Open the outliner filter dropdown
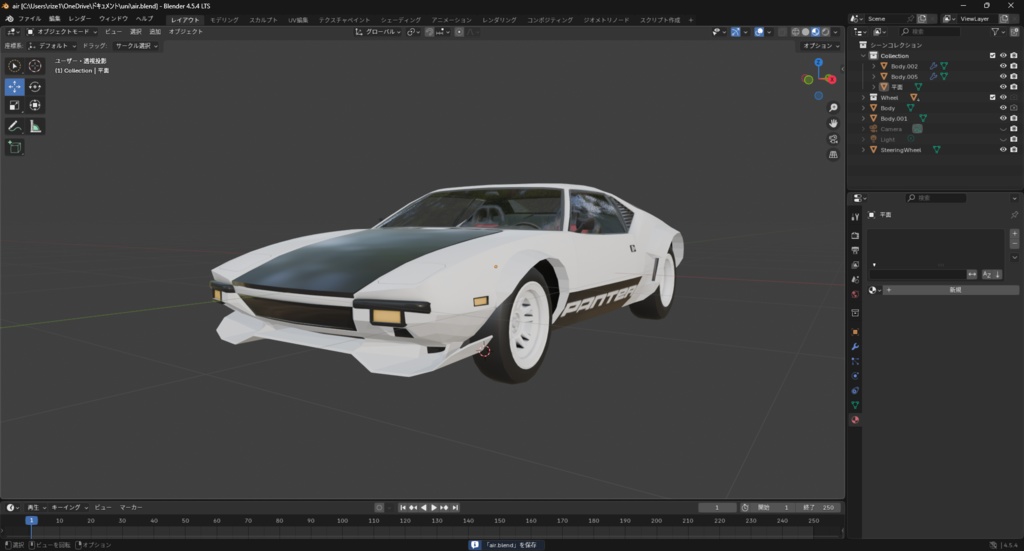 click(x=999, y=31)
